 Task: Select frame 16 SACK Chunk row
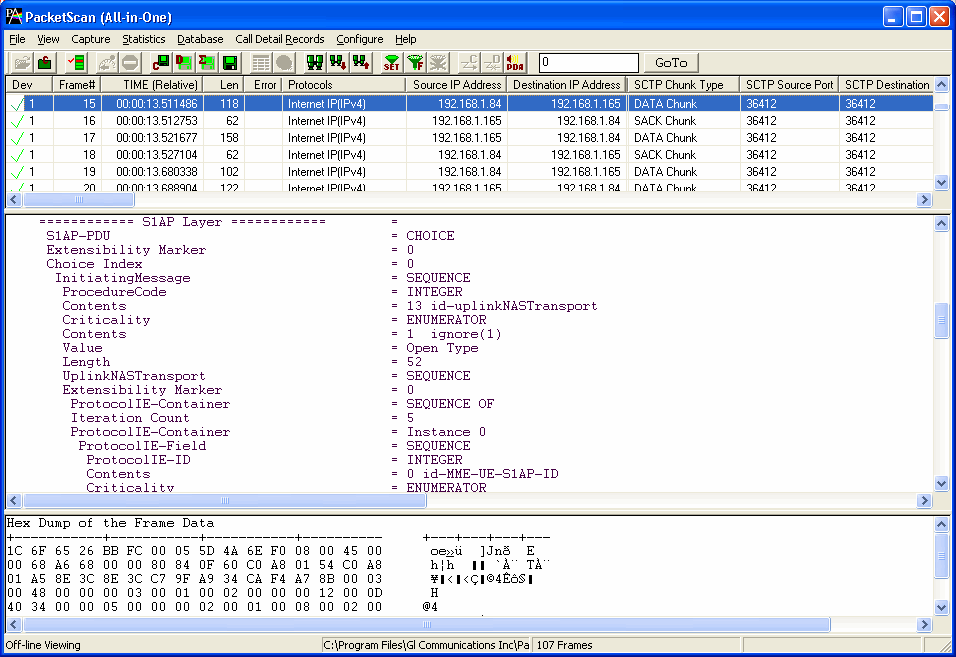pyautogui.click(x=469, y=121)
